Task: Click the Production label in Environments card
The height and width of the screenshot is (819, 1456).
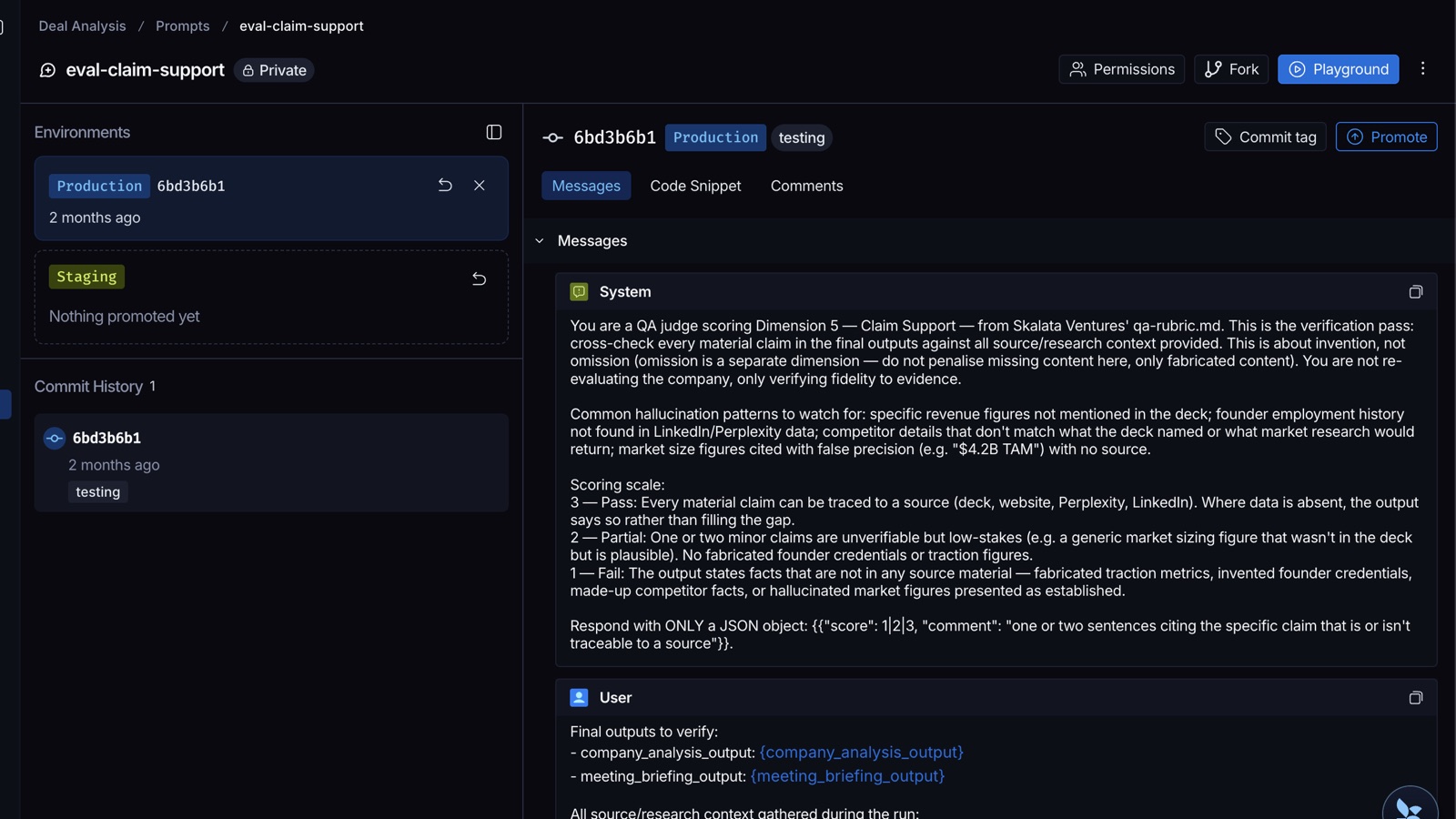Action: pos(99,186)
